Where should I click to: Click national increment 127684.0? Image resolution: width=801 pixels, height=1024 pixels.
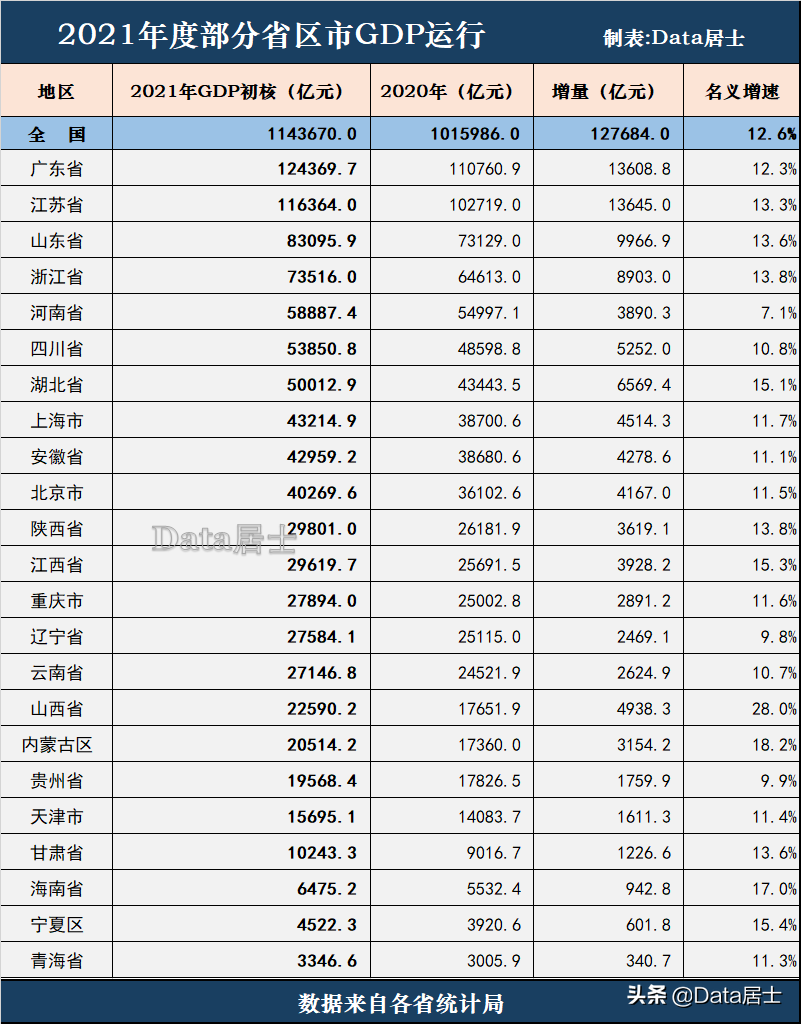pyautogui.click(x=630, y=135)
